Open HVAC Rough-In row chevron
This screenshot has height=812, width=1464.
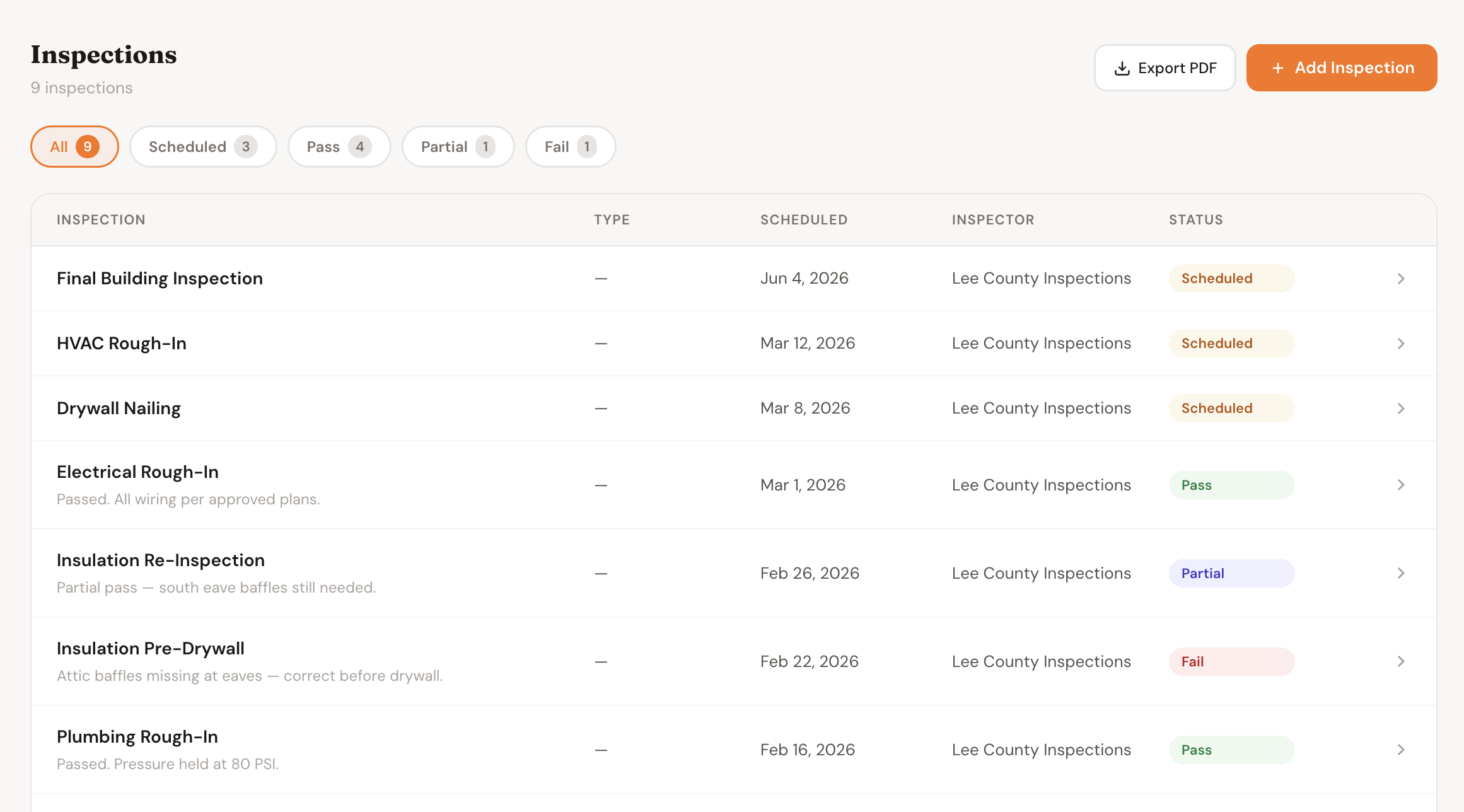pos(1401,344)
